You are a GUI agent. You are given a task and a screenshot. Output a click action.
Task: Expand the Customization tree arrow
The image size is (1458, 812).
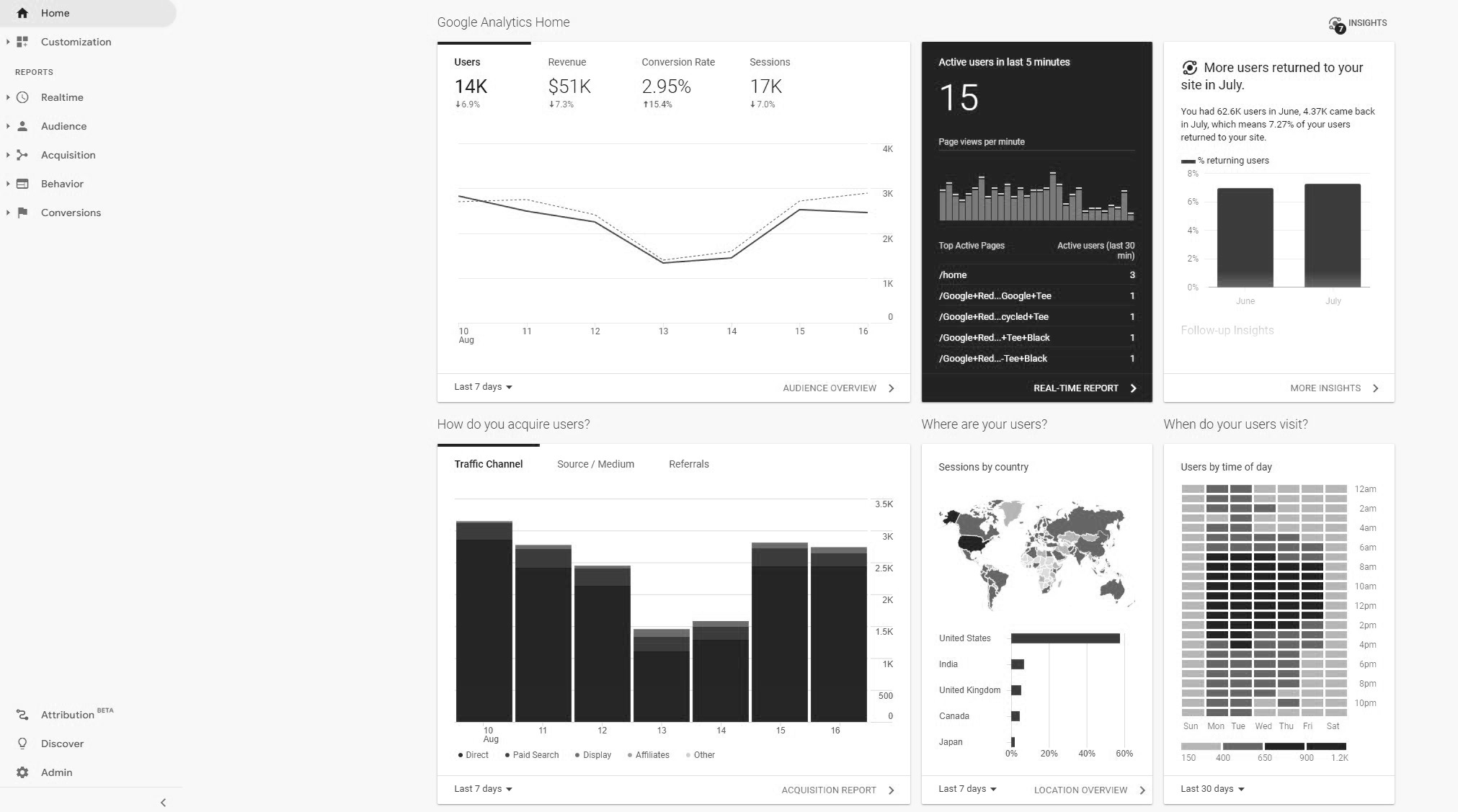[x=8, y=42]
